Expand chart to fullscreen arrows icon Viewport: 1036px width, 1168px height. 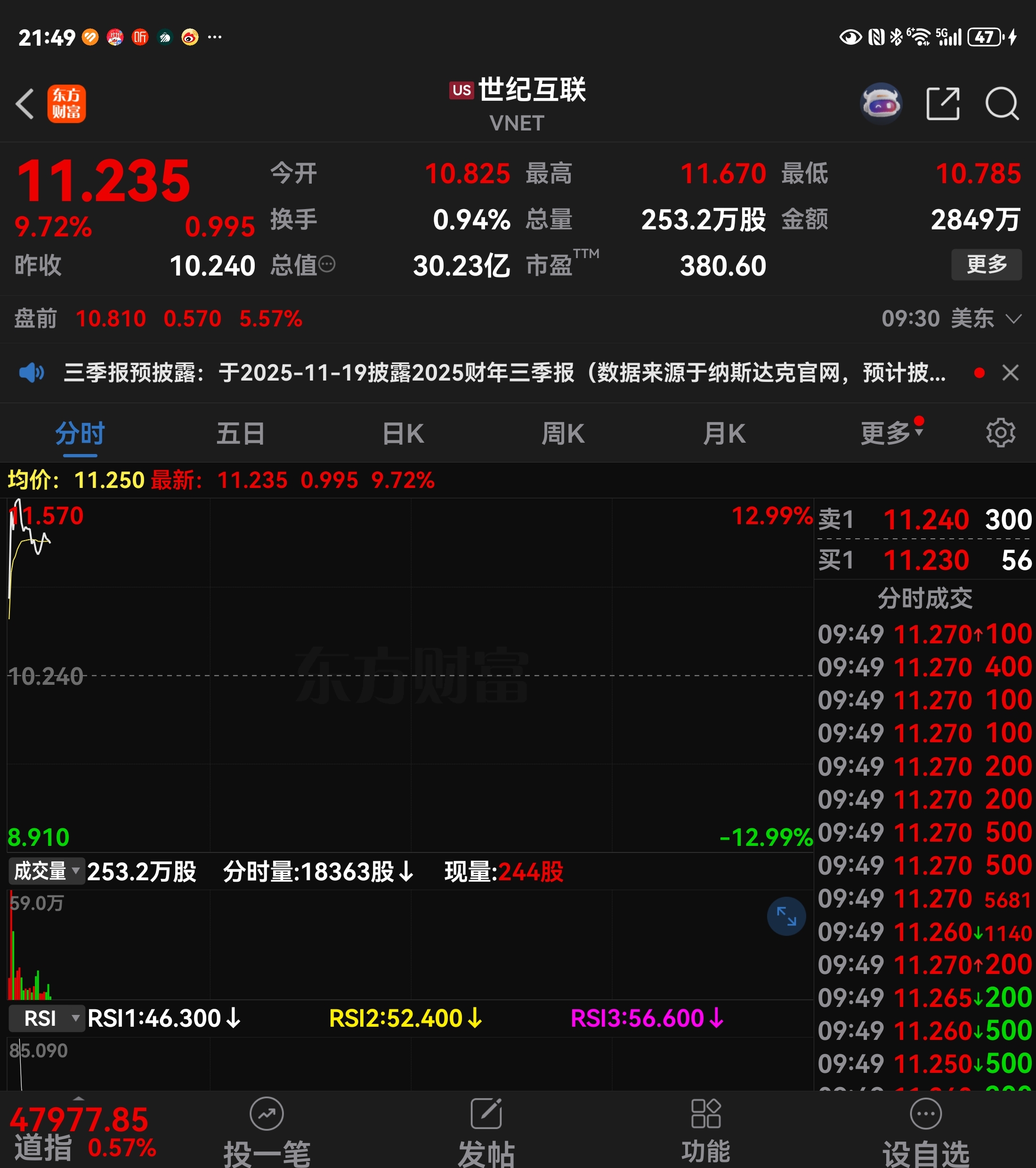coord(786,917)
